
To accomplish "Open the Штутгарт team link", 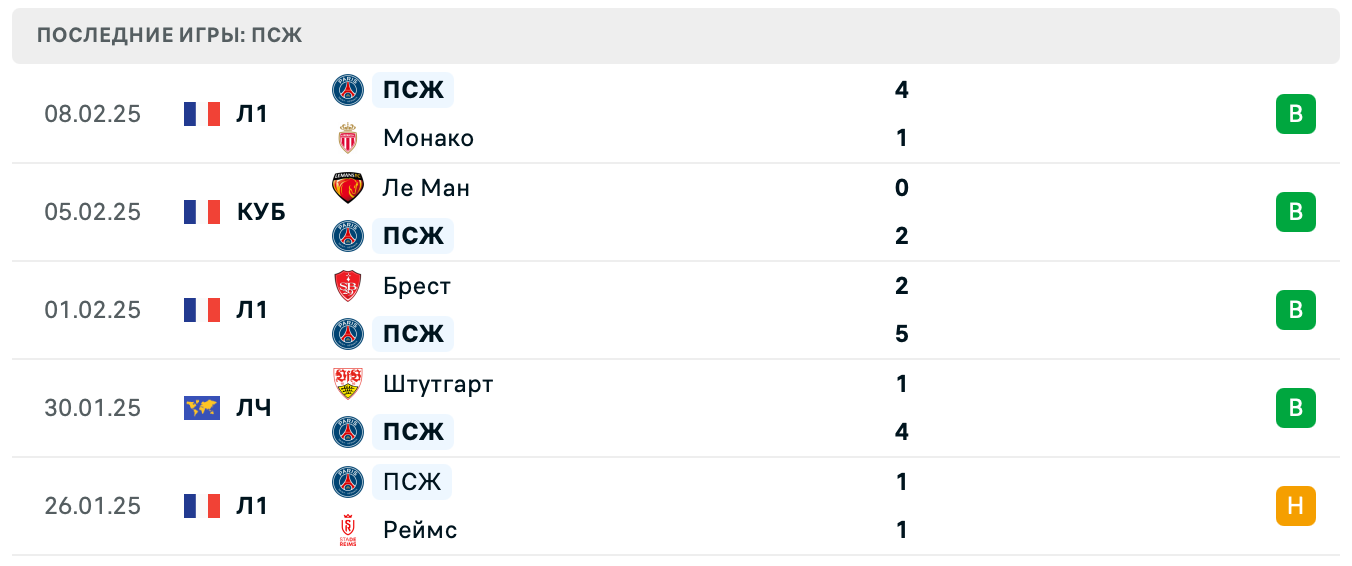I will pyautogui.click(x=438, y=384).
